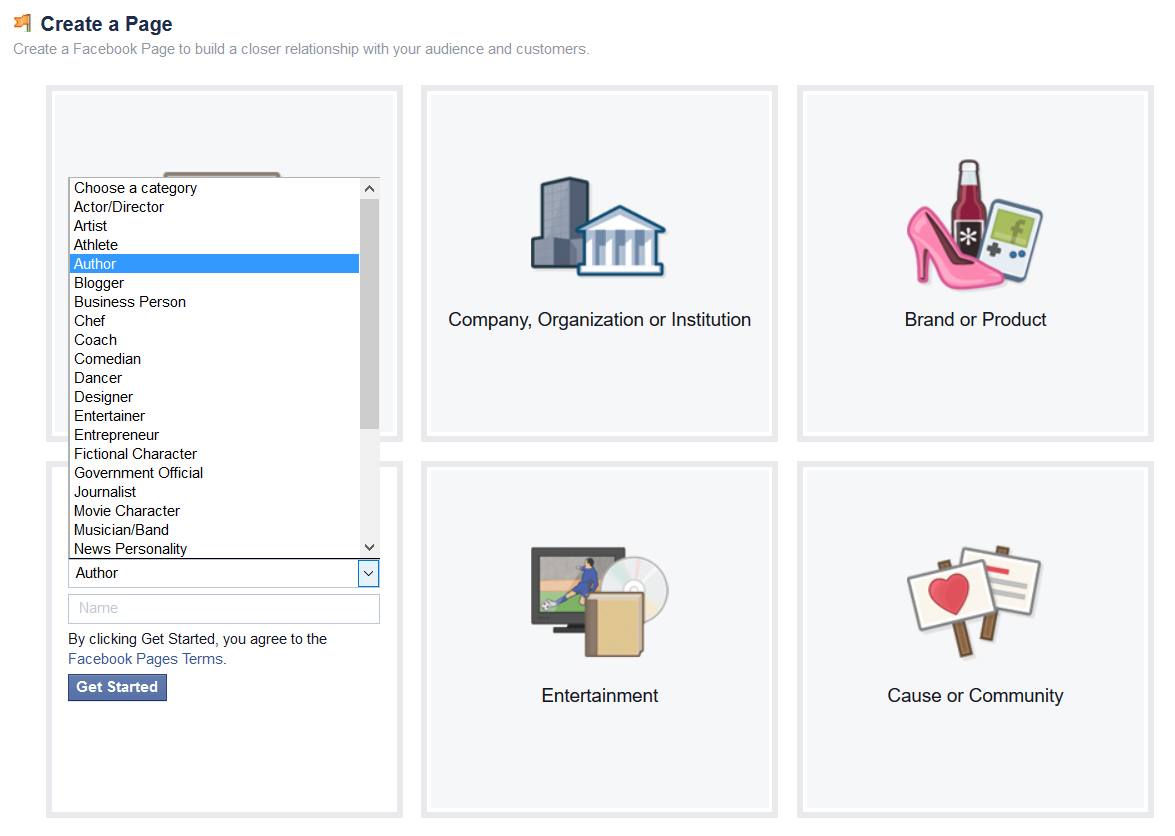Click the Entertainment label
The image size is (1175, 836).
(x=599, y=696)
